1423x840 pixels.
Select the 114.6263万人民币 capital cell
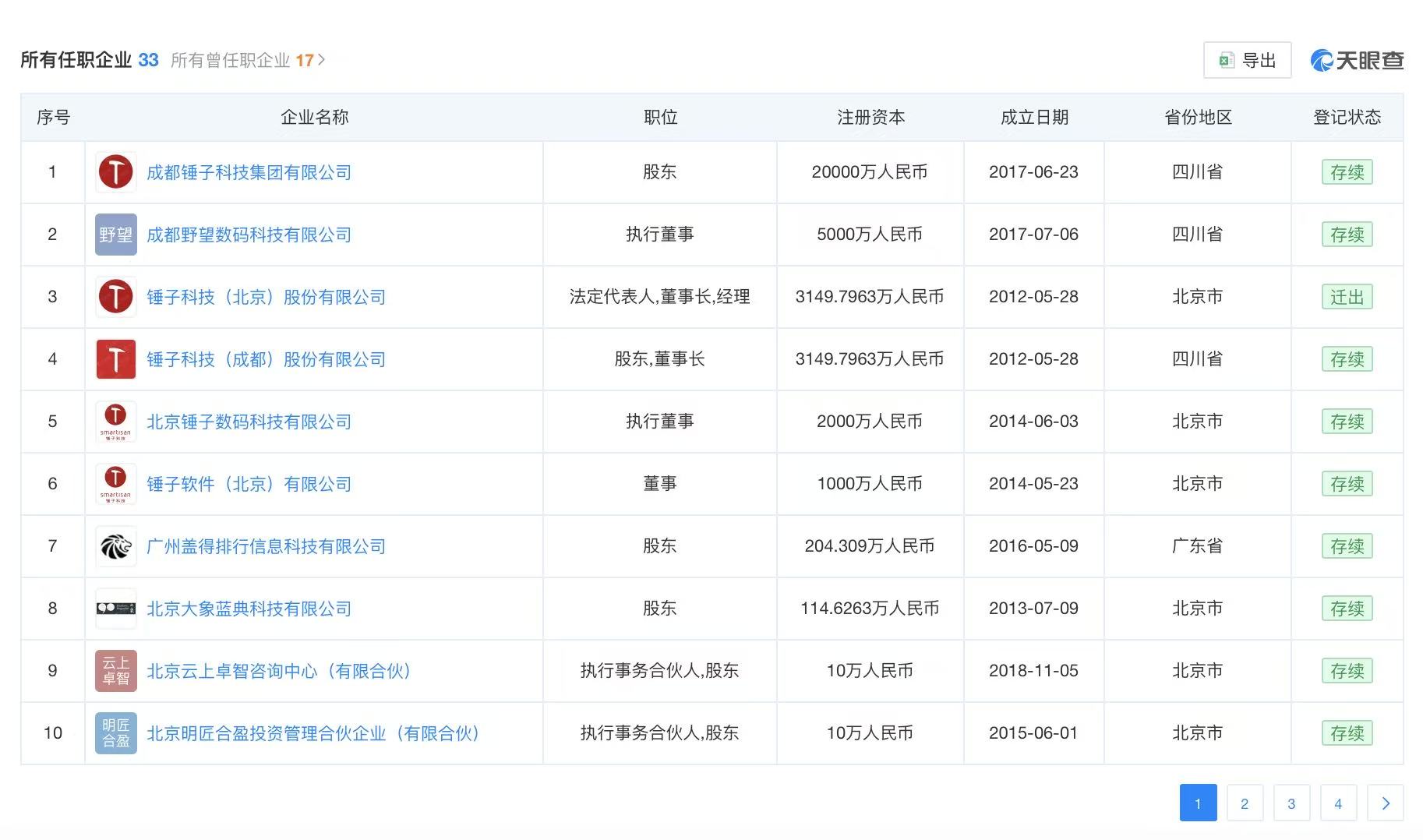[x=870, y=609]
